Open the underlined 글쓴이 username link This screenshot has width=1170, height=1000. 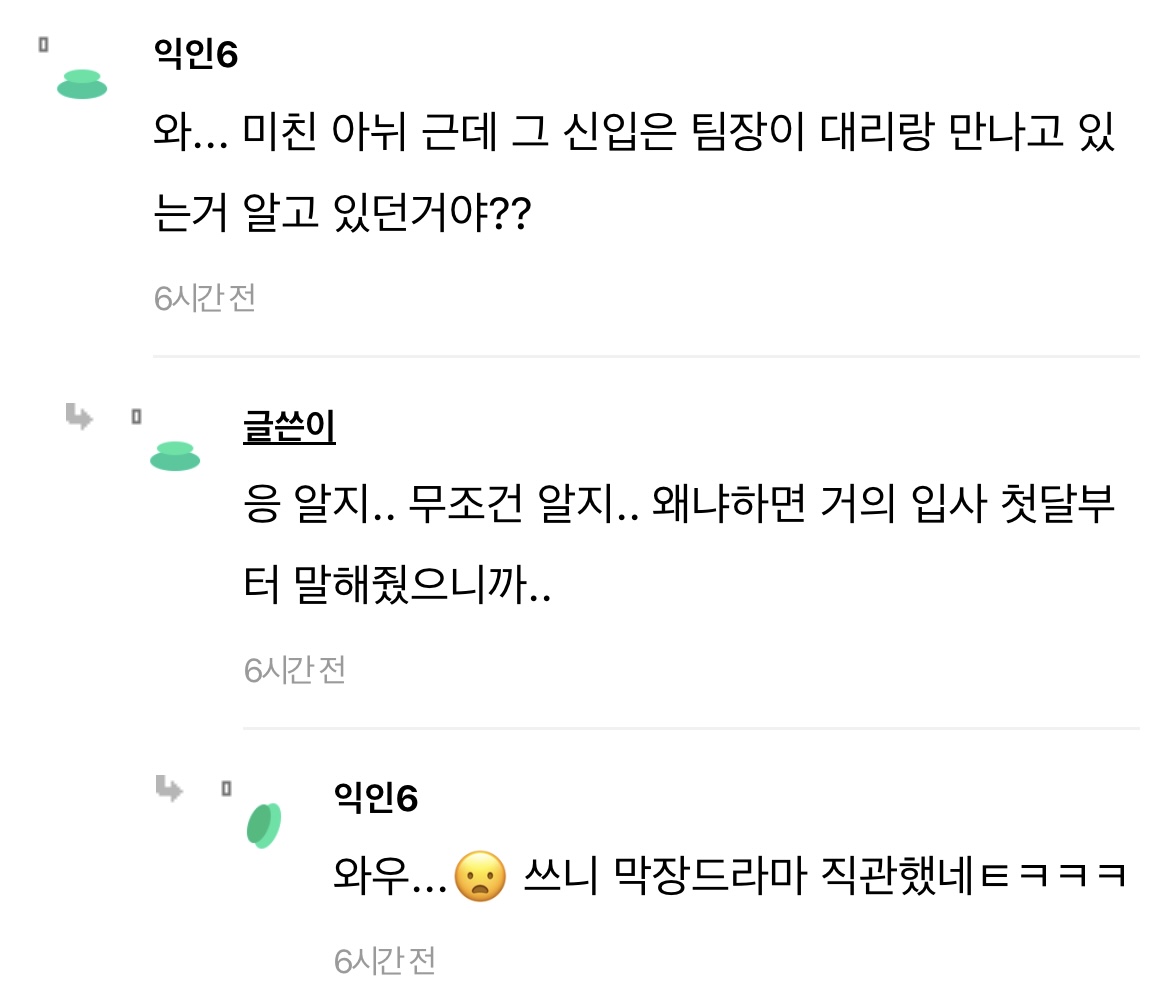(290, 427)
